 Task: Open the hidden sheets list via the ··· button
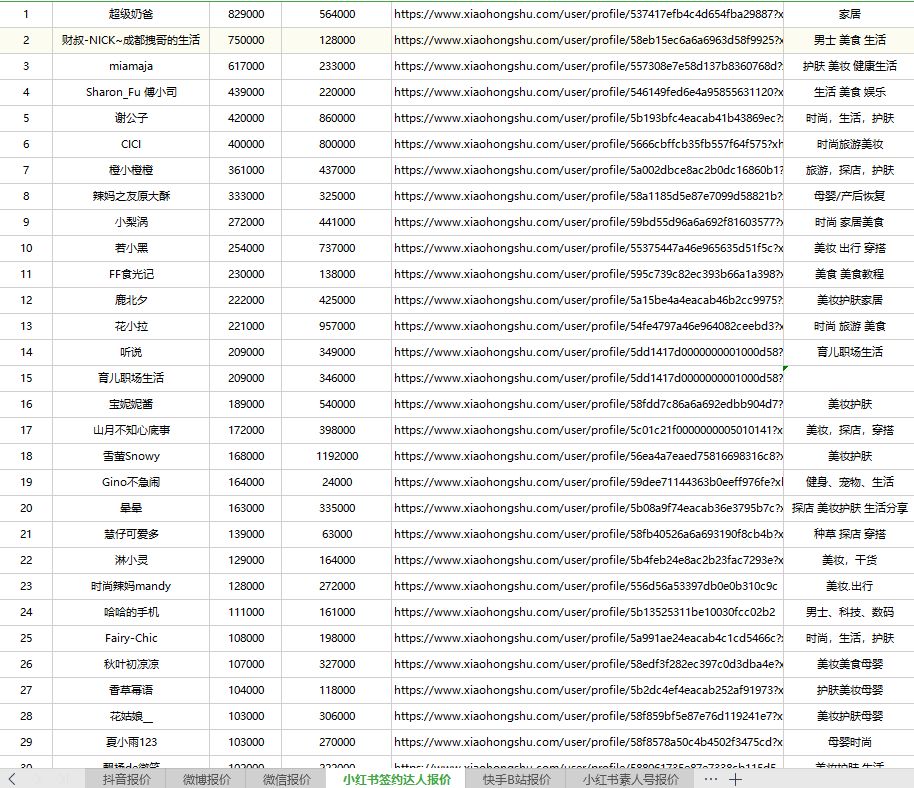tap(709, 778)
